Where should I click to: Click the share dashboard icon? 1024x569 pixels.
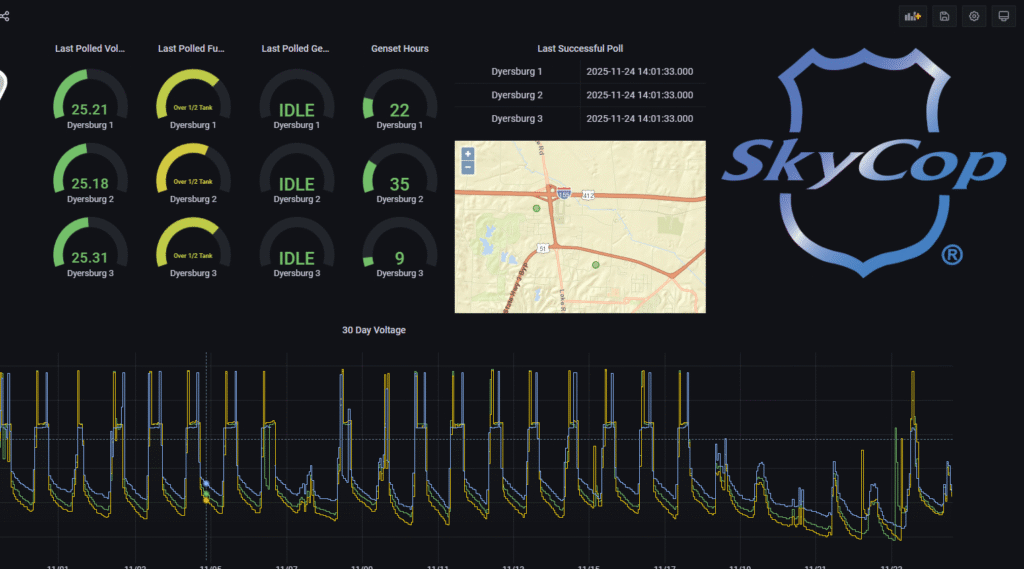tap(5, 16)
